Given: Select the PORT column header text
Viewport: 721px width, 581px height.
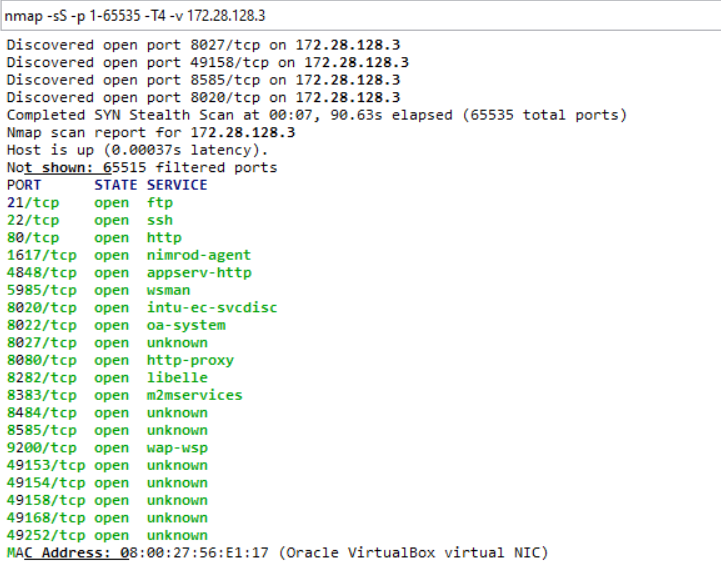Looking at the screenshot, I should tap(24, 185).
